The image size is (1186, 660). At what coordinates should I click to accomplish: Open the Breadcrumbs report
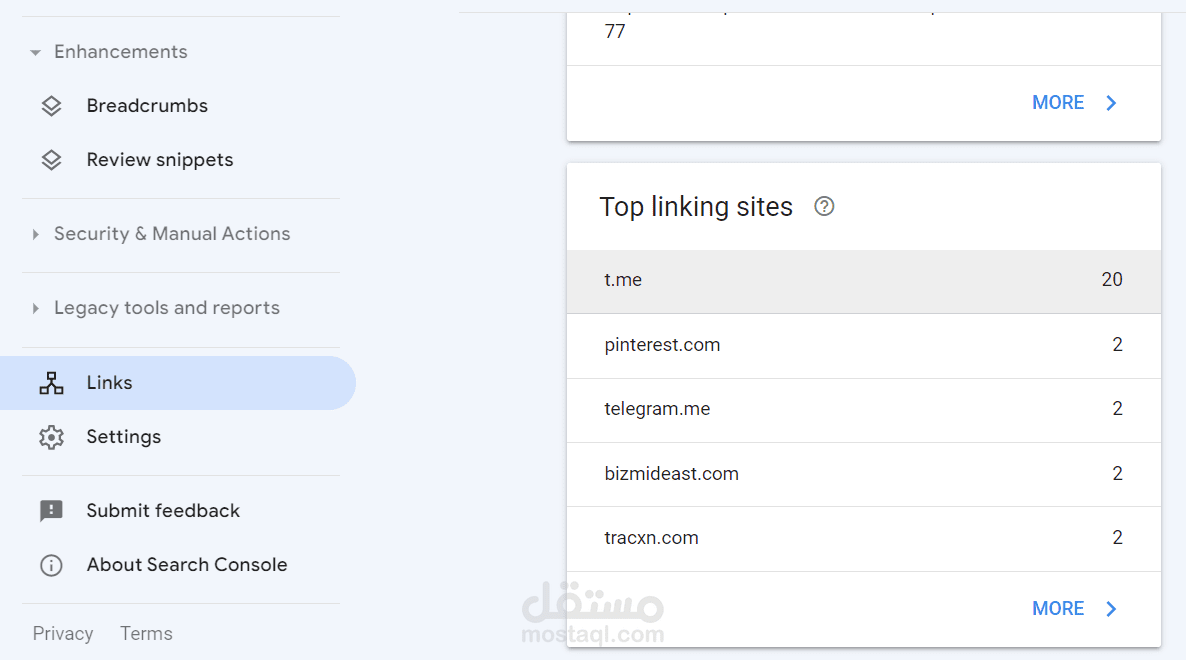click(x=147, y=106)
